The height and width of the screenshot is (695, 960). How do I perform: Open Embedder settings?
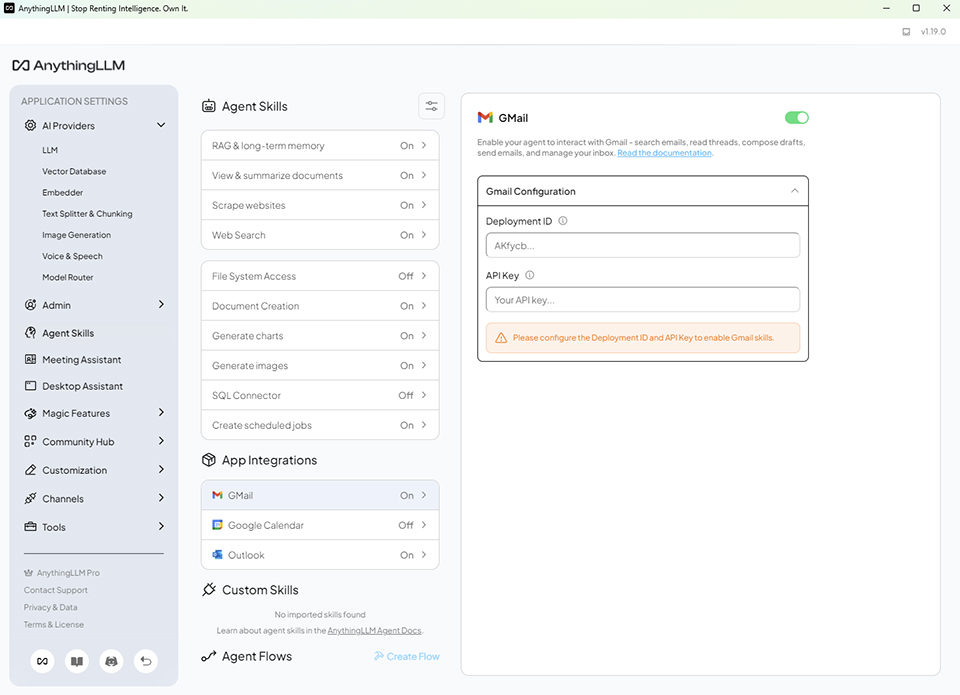coord(62,192)
